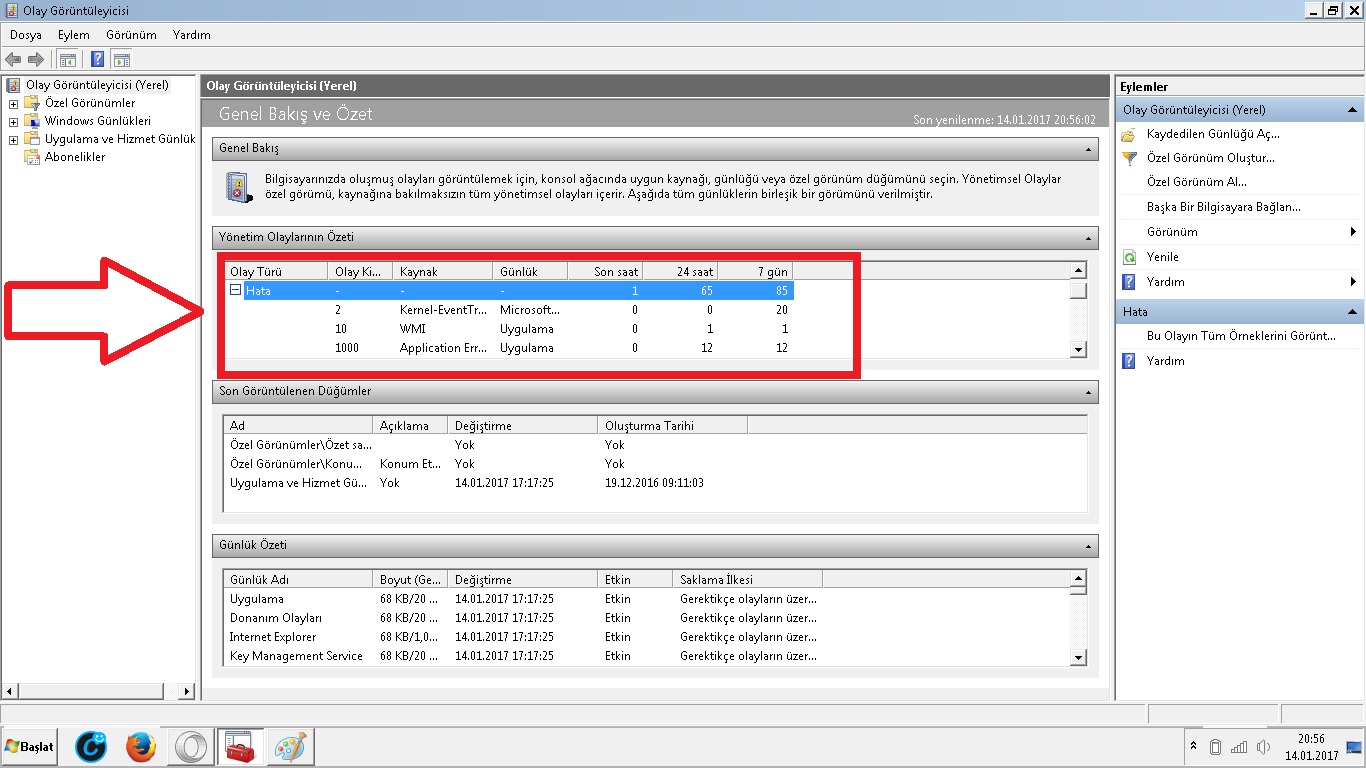
Task: Go back with the toolbar back arrow
Action: [14, 59]
